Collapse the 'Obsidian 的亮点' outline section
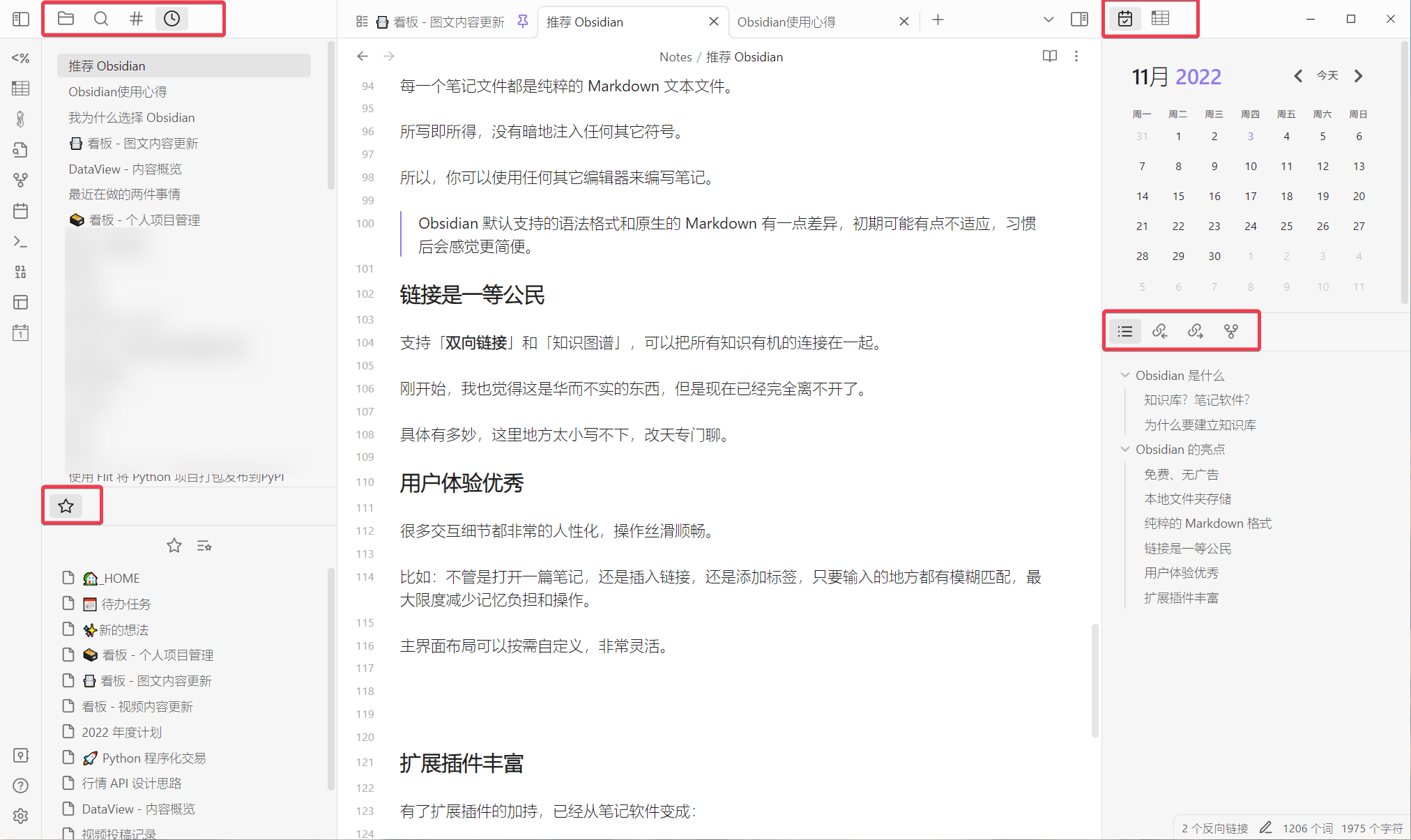This screenshot has width=1411, height=840. [x=1124, y=450]
